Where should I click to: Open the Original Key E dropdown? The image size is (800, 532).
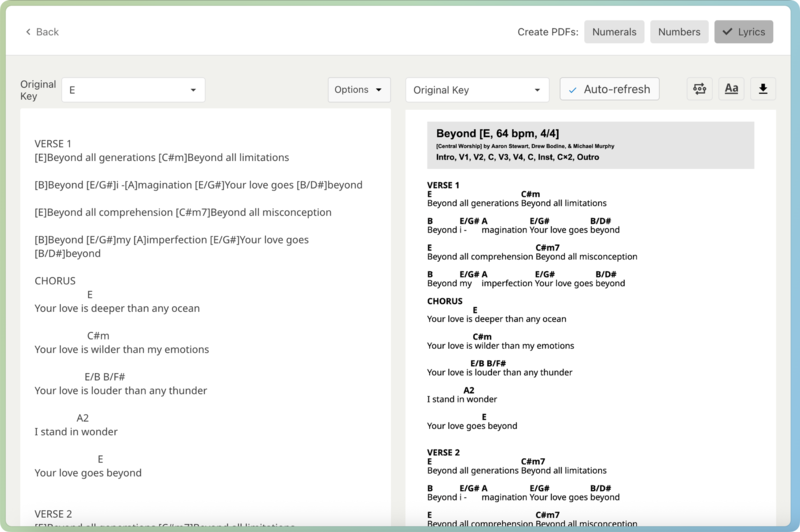pyautogui.click(x=133, y=90)
